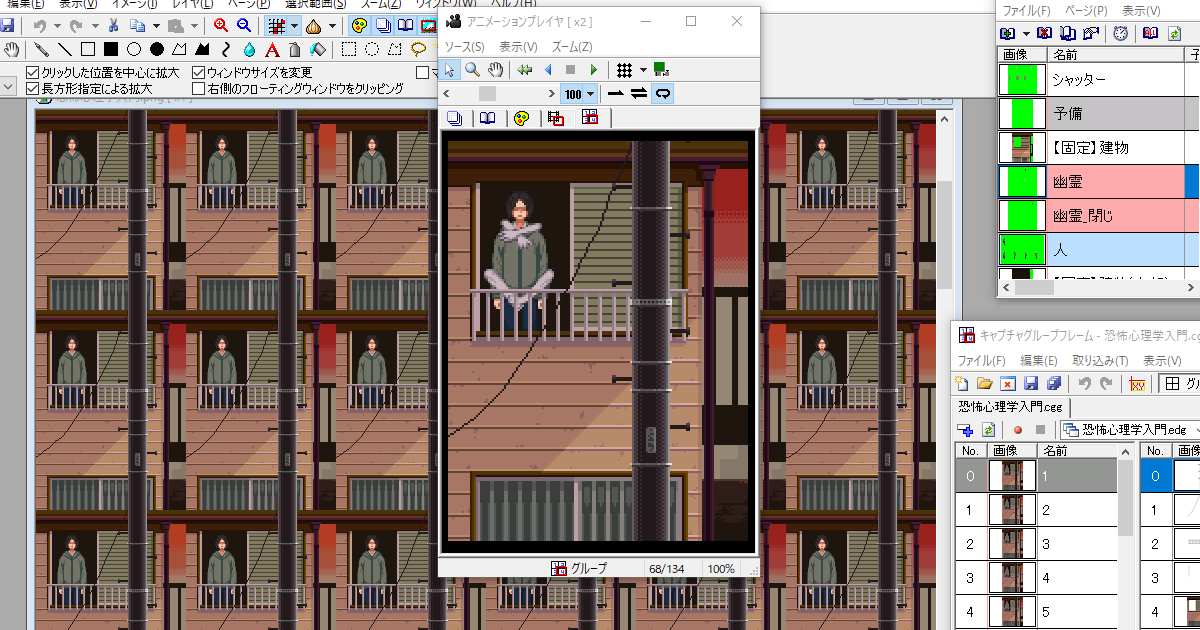The image size is (1200, 630).
Task: Click the record button in capture group panel
Action: (x=1018, y=430)
